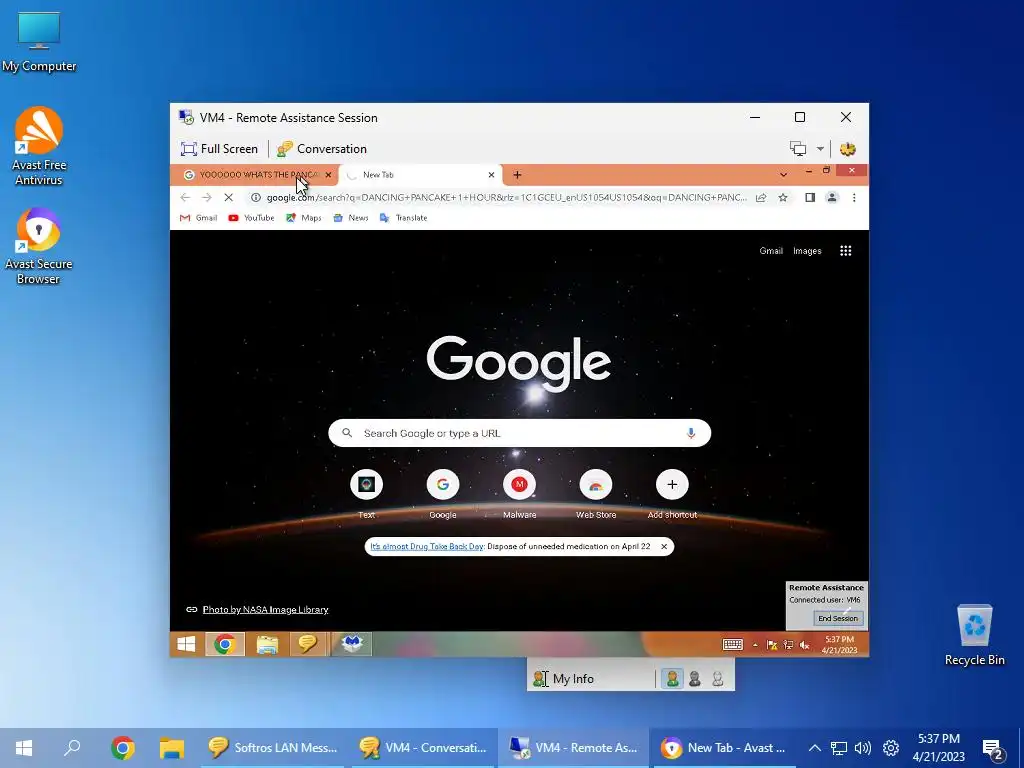1024x768 pixels.
Task: Set status using the green user icon
Action: click(672, 679)
